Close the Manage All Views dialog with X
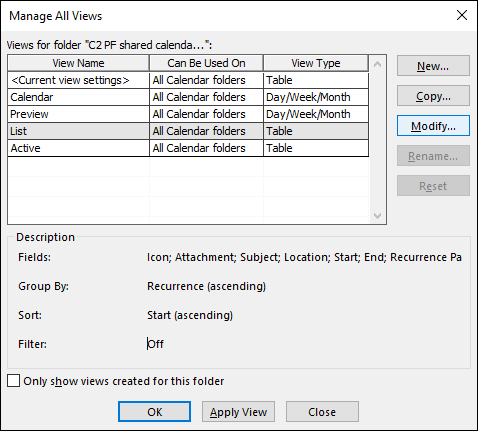This screenshot has width=478, height=431. coord(462,15)
